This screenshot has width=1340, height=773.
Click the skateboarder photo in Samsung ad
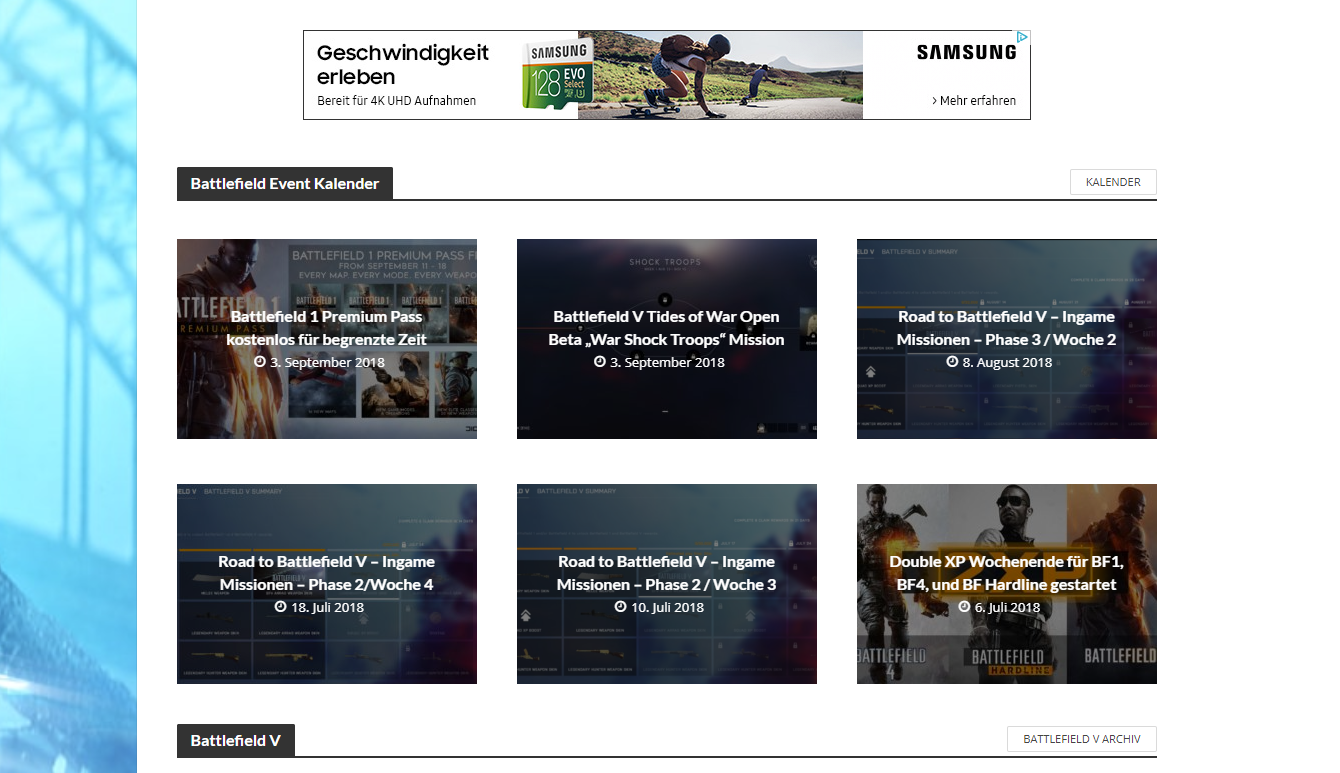[x=720, y=75]
